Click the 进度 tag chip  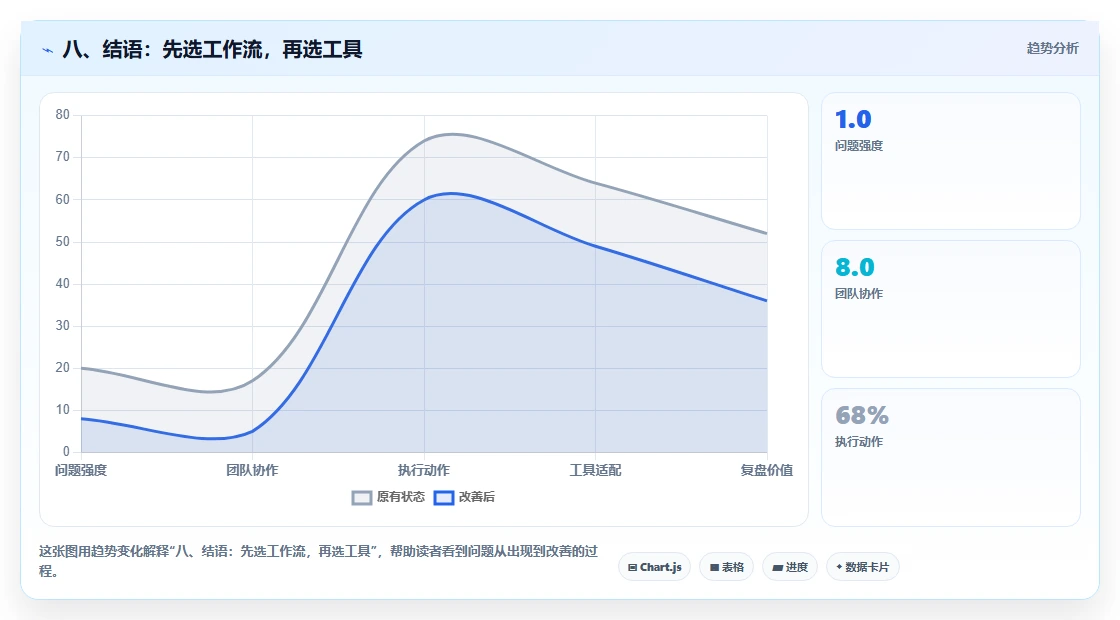click(x=790, y=567)
